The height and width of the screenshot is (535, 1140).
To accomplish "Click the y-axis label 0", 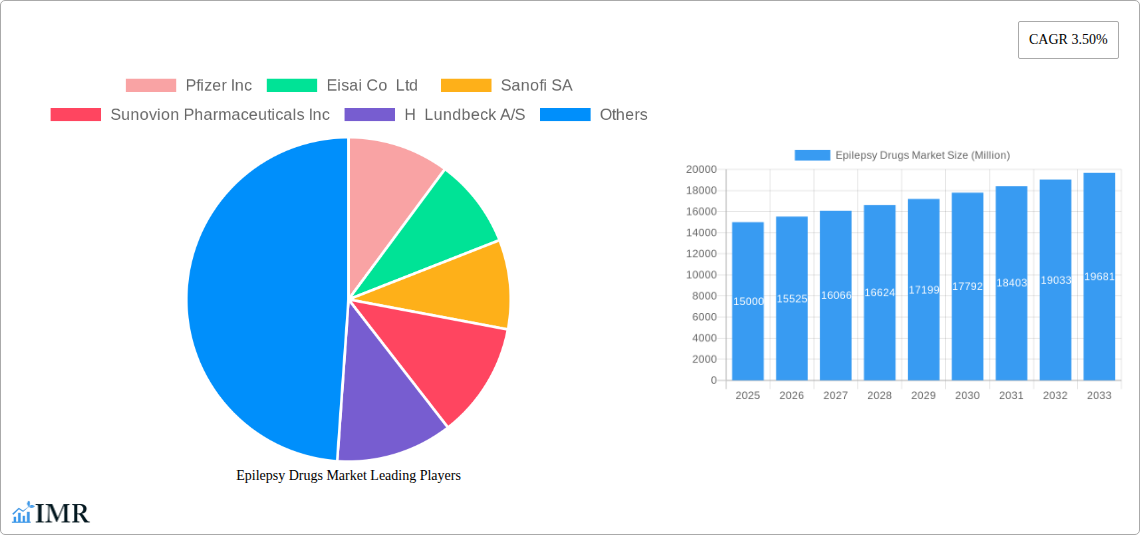I will (x=713, y=380).
